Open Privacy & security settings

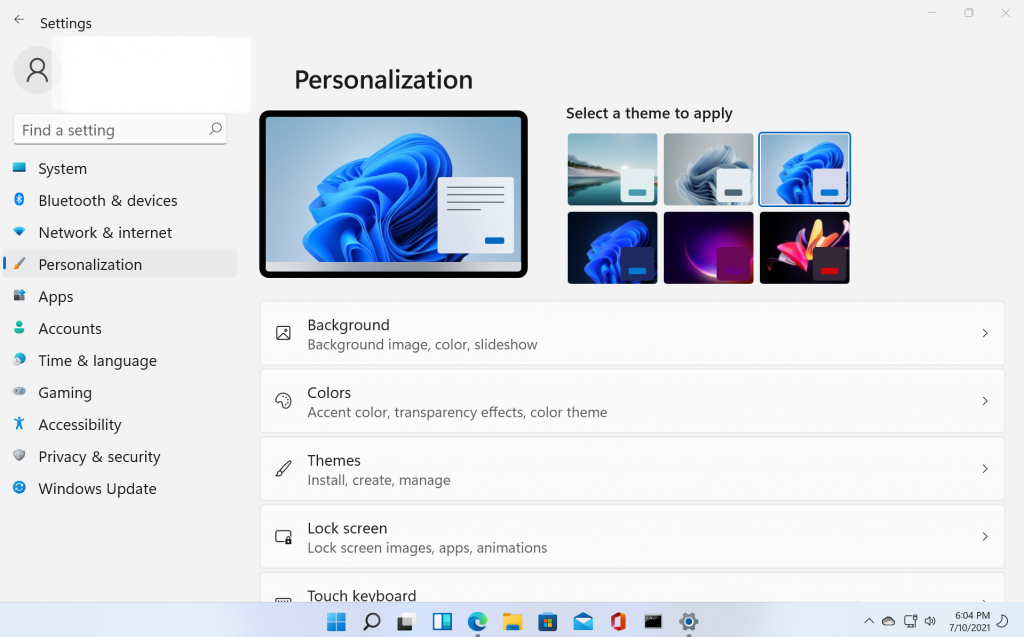click(99, 456)
